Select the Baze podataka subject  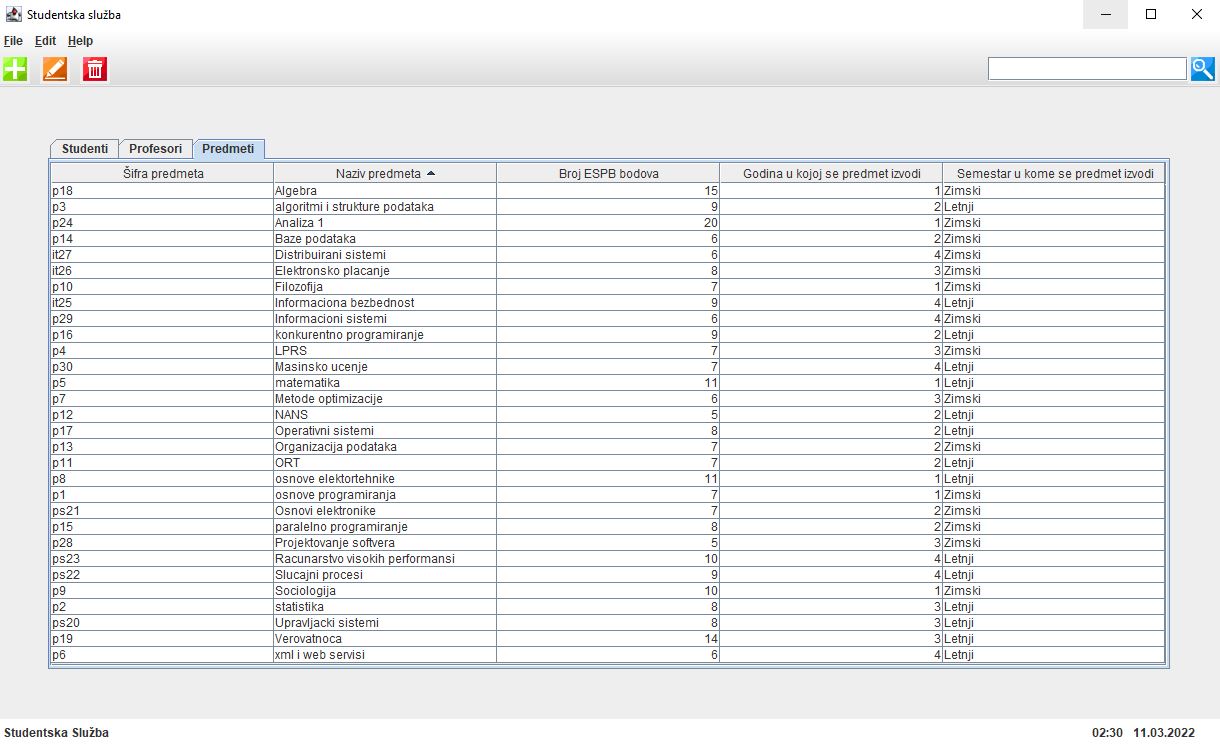(x=608, y=239)
